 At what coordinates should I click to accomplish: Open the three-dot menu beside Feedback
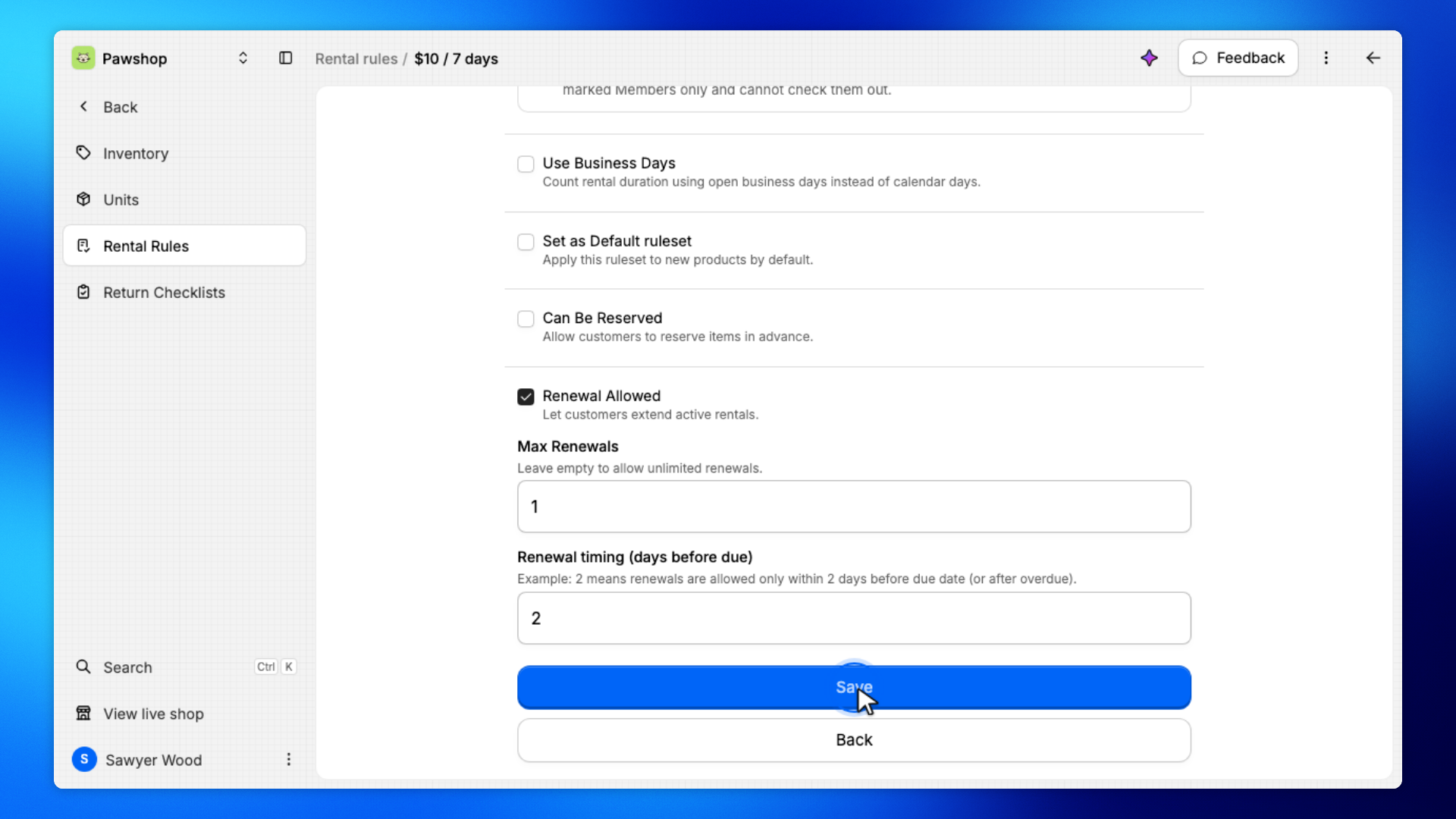click(1326, 58)
